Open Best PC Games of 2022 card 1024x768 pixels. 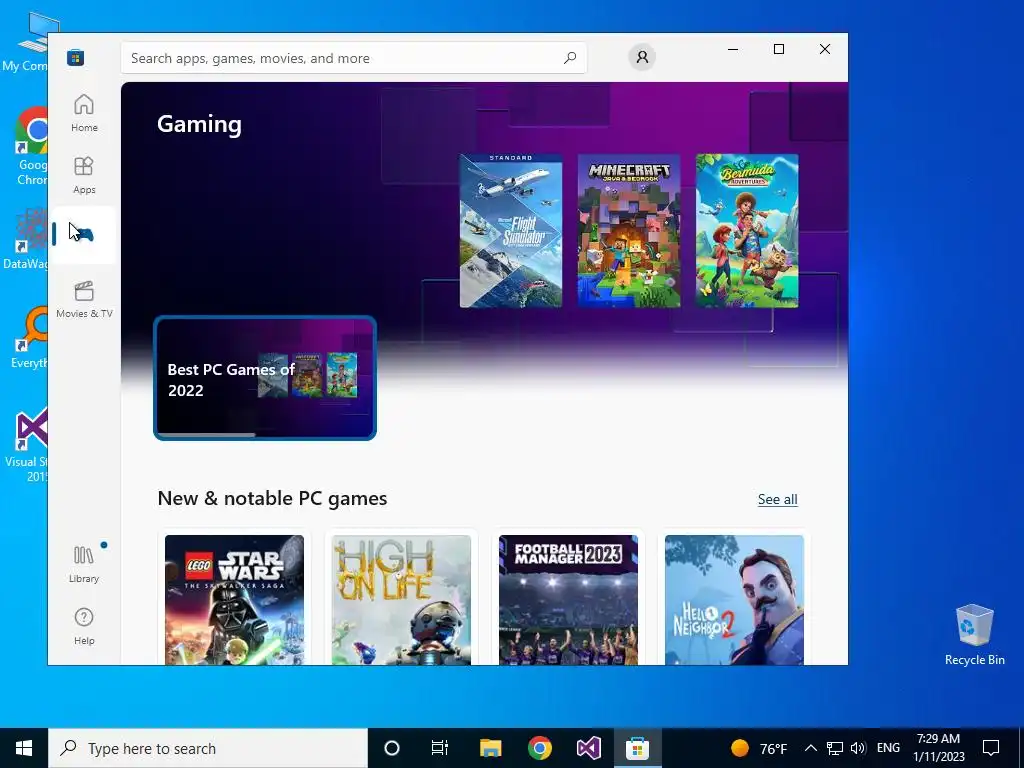point(265,378)
